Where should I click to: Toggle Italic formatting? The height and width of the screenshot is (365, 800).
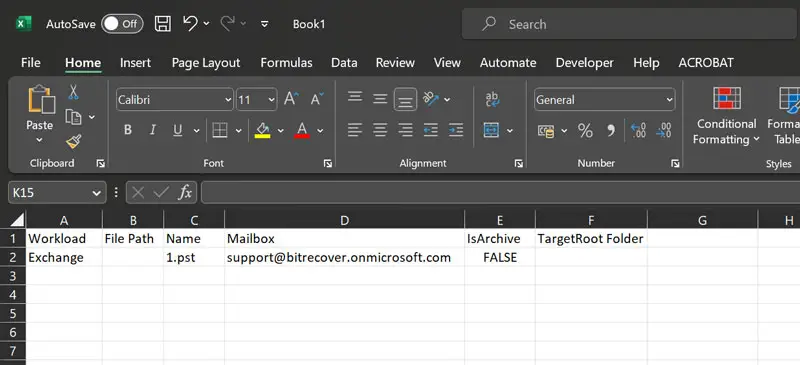[x=153, y=130]
